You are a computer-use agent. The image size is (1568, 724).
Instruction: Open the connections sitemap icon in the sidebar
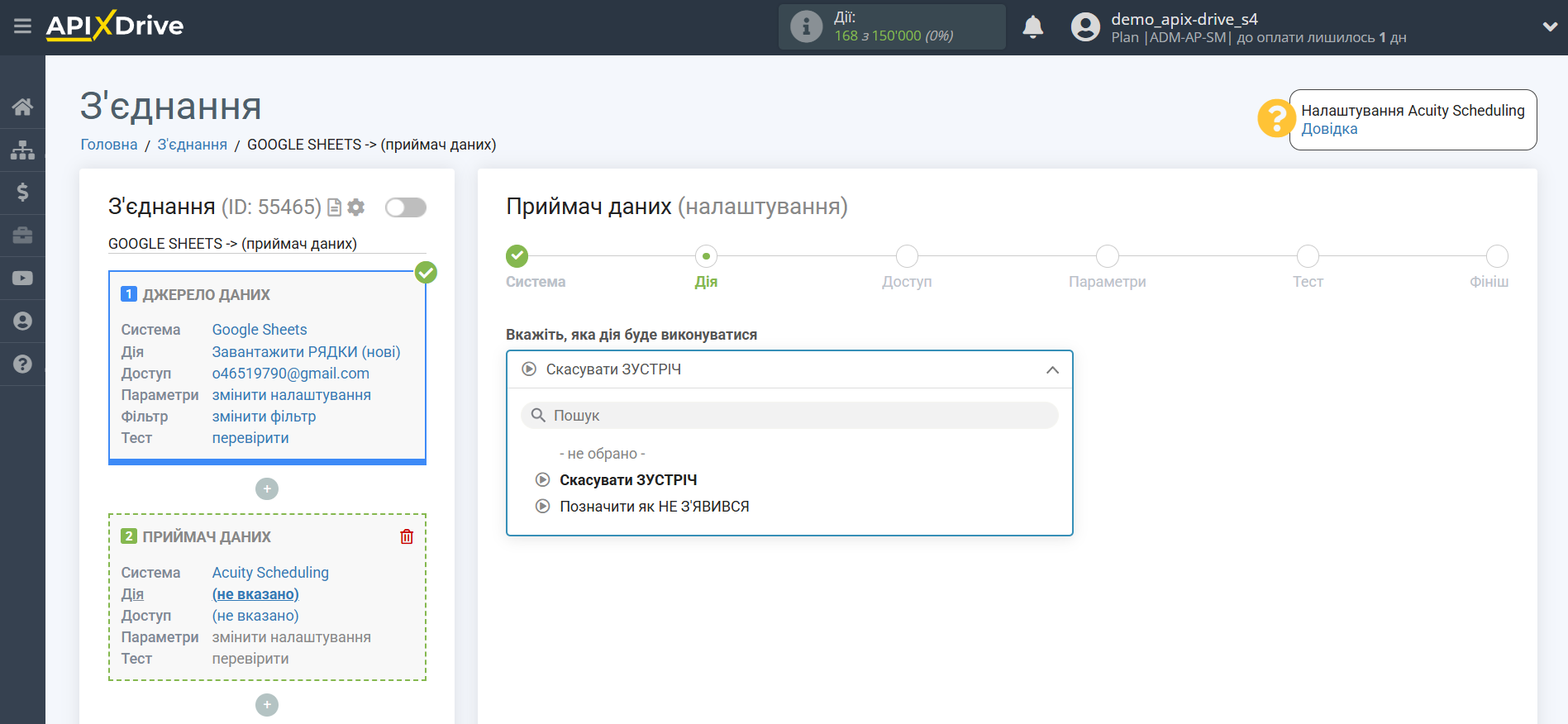tap(22, 150)
